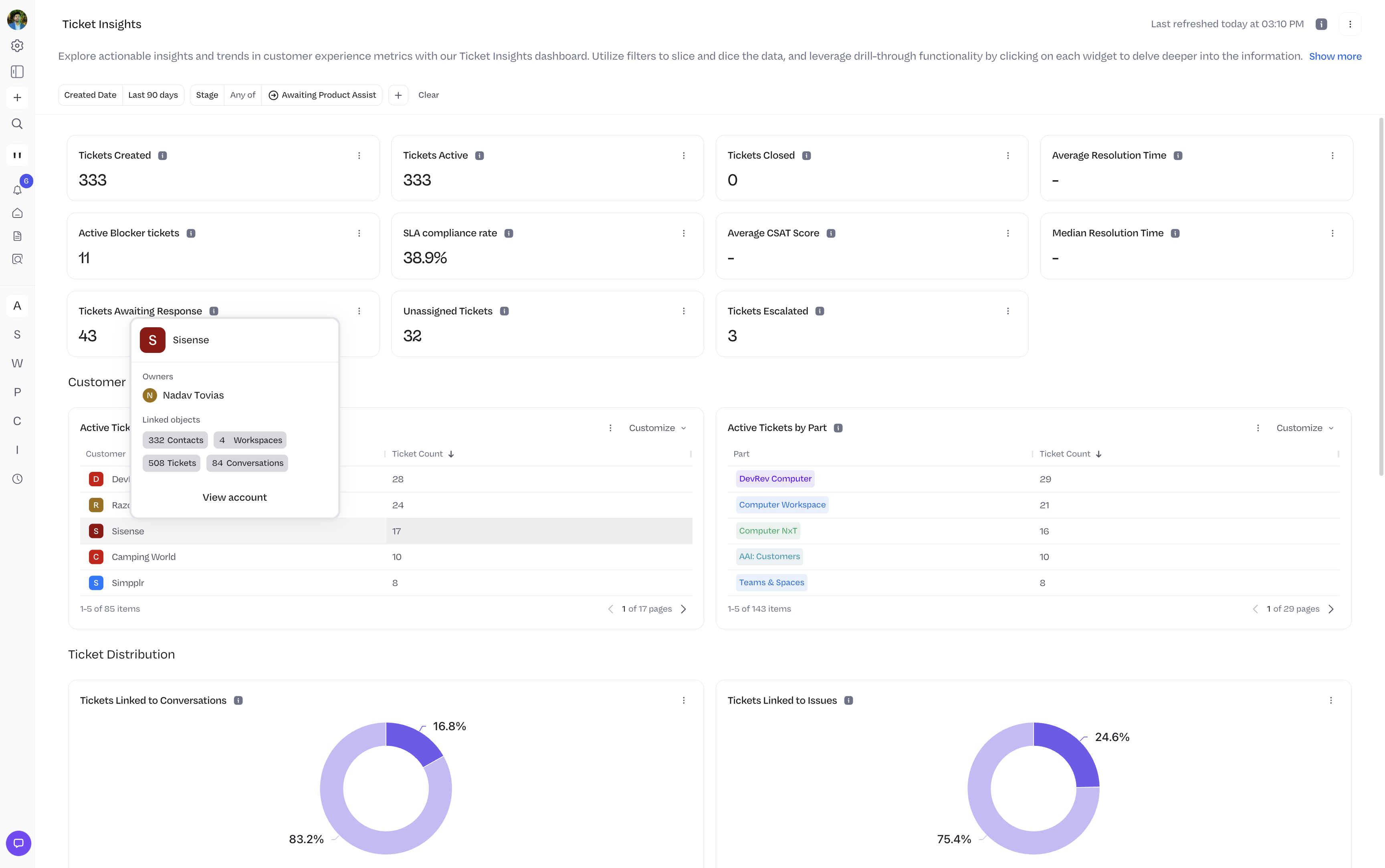Select Camping World customer row
The height and width of the screenshot is (868, 1385).
click(386, 557)
